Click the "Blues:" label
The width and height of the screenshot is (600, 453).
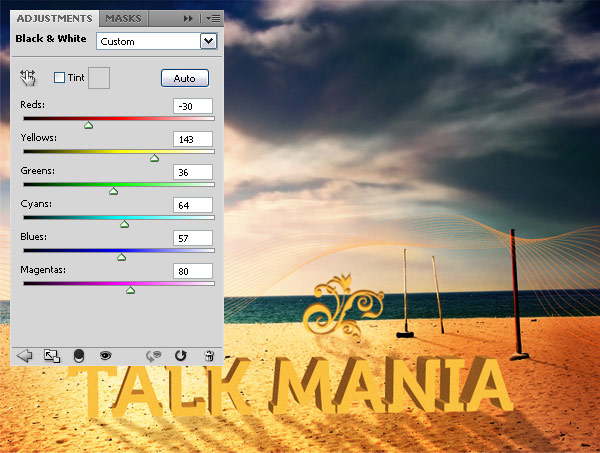tap(34, 237)
